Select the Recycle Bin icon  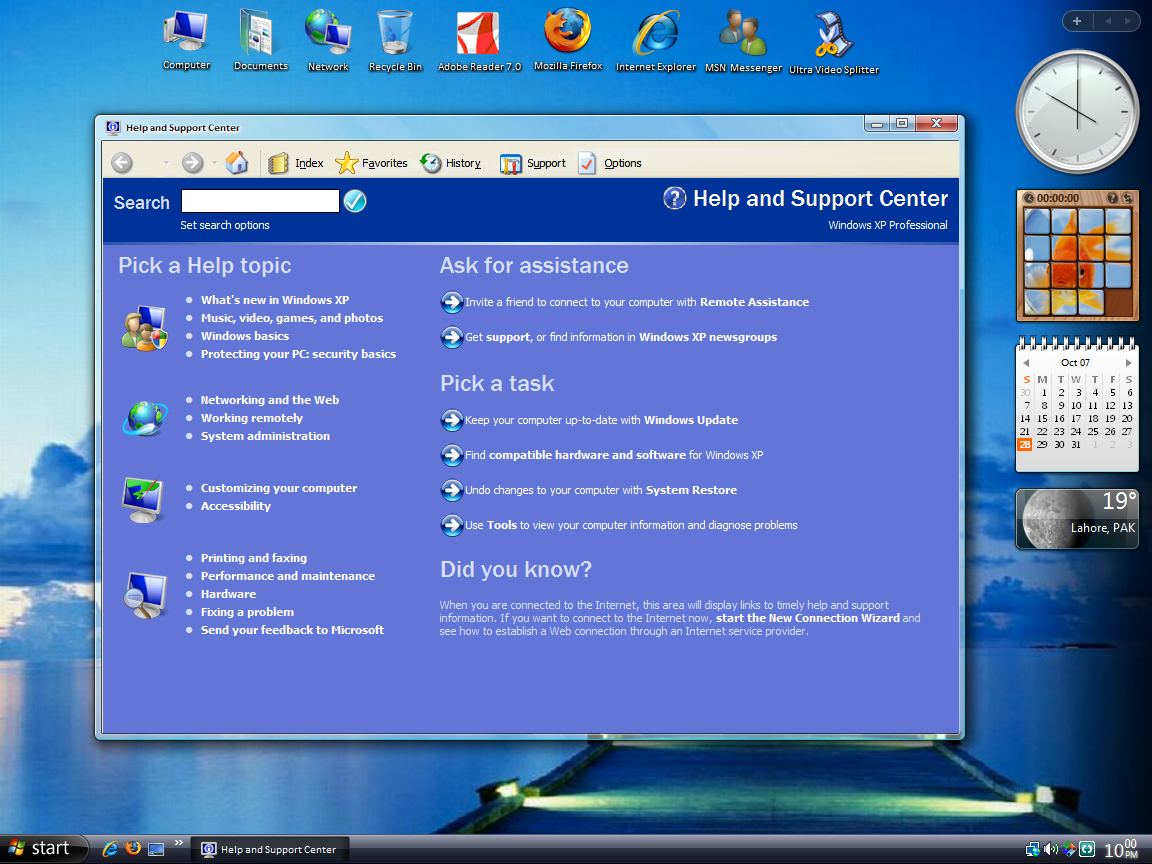tap(395, 40)
